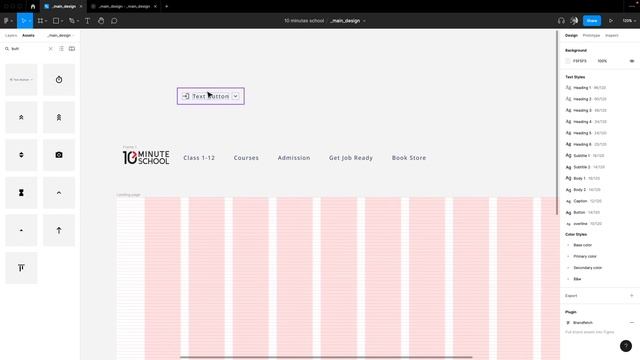Open Move tool options arrow

pos(29,21)
